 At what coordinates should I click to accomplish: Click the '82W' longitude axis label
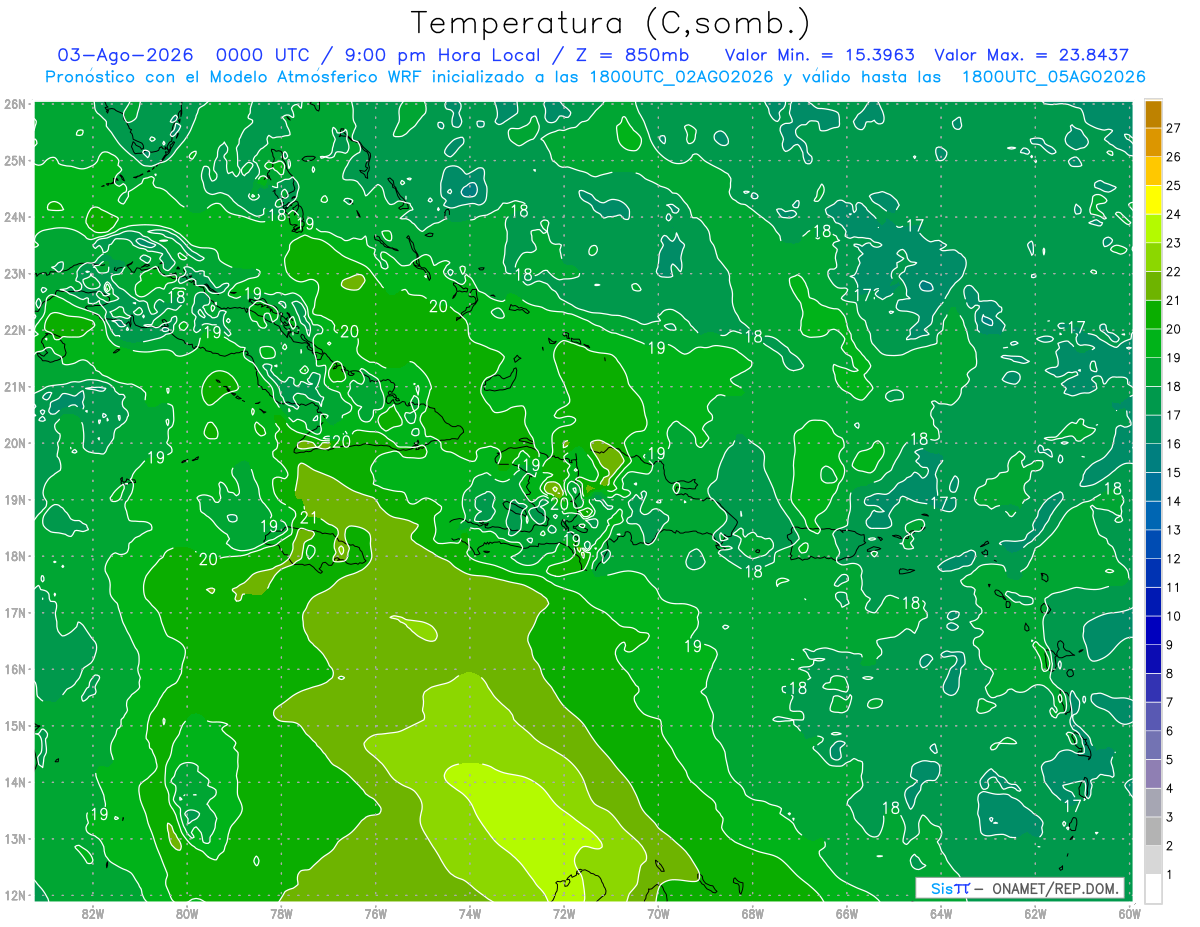(93, 913)
